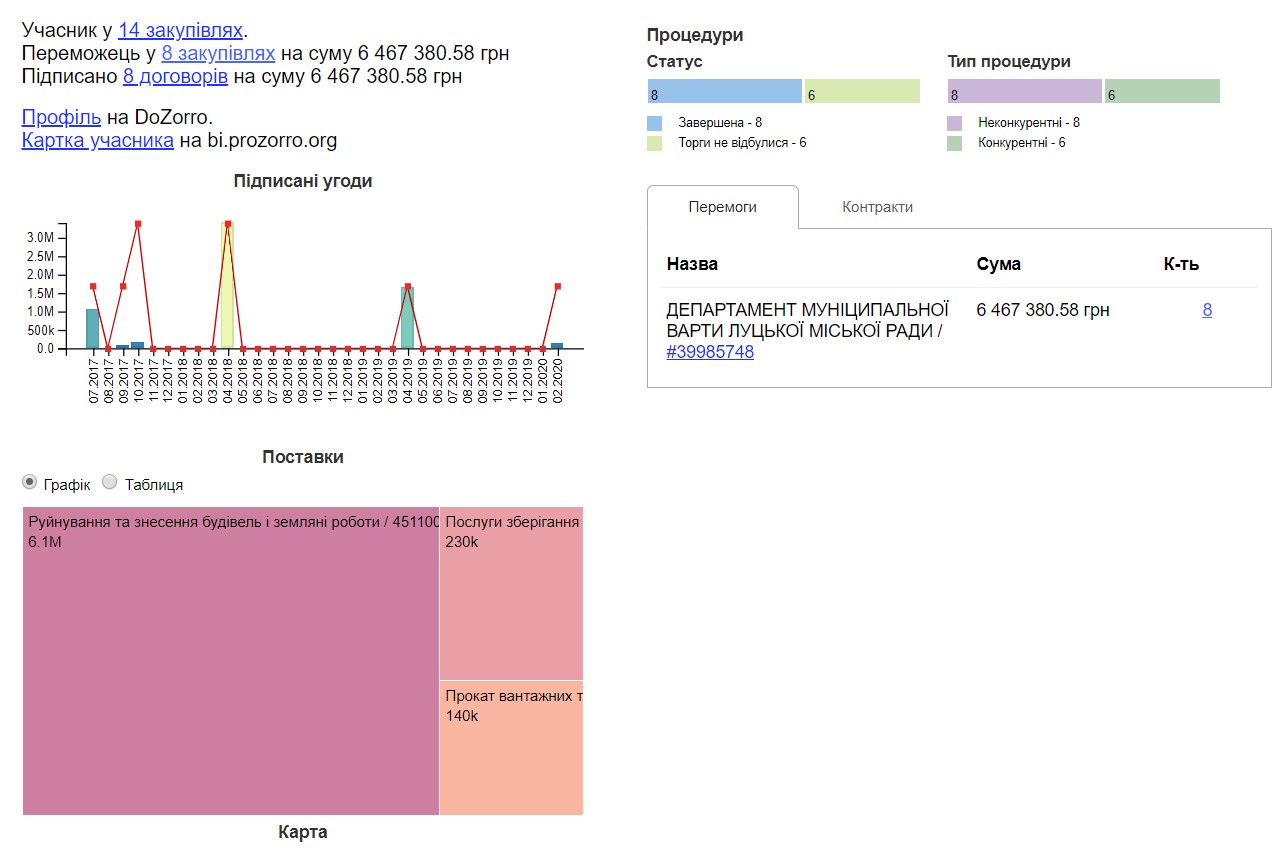The width and height of the screenshot is (1283, 853).
Task: Click the Завершена legend color swatch
Action: pyautogui.click(x=655, y=123)
